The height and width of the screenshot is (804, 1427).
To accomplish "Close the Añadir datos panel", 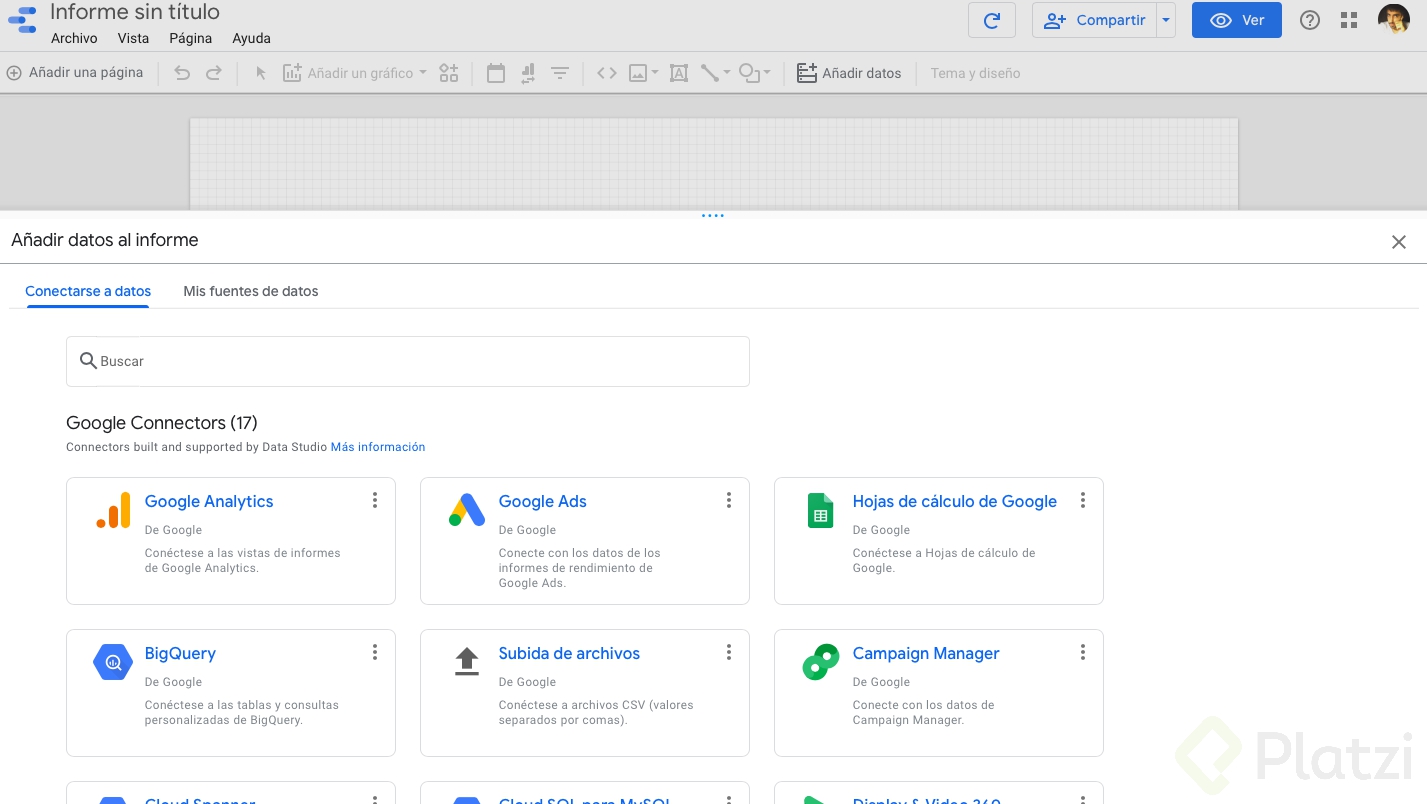I will click(1398, 242).
